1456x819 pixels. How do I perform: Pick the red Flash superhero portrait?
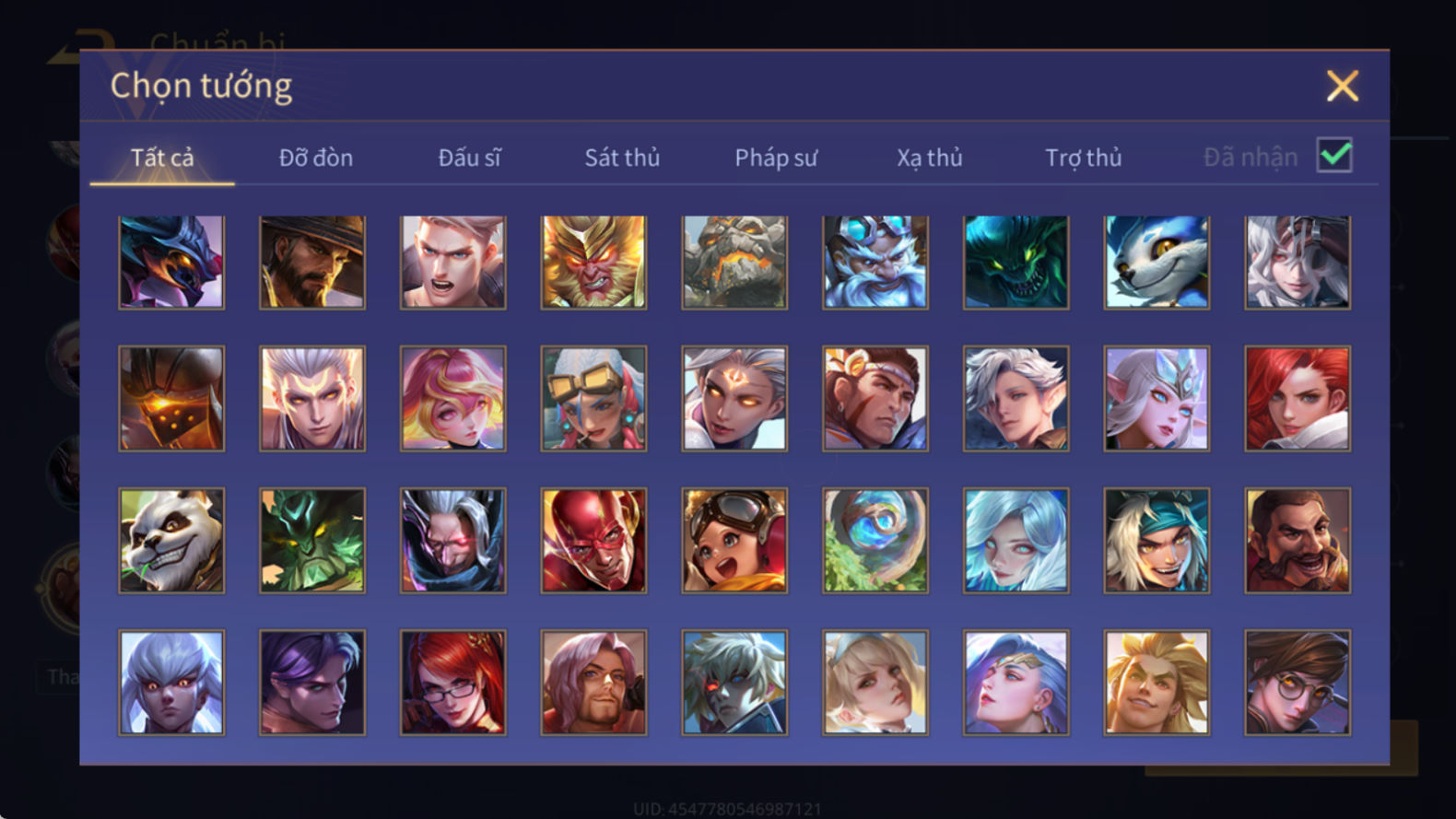593,540
